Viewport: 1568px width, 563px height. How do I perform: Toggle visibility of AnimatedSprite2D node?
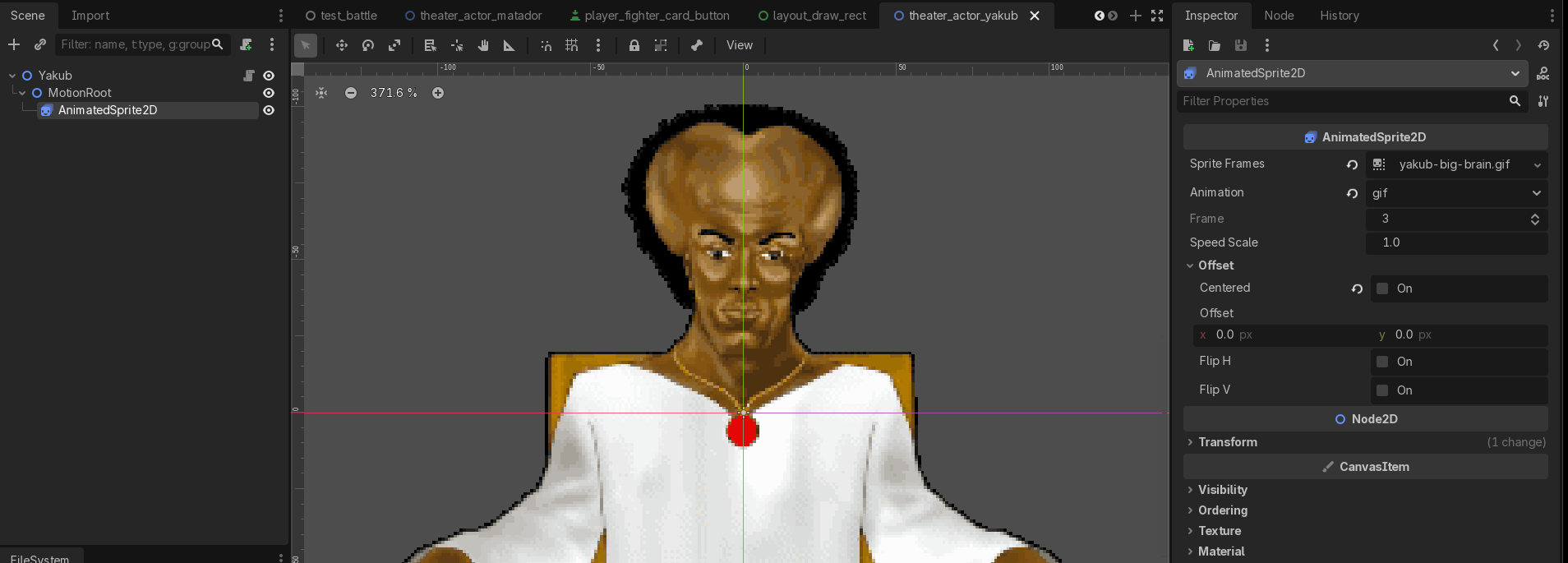[x=269, y=110]
